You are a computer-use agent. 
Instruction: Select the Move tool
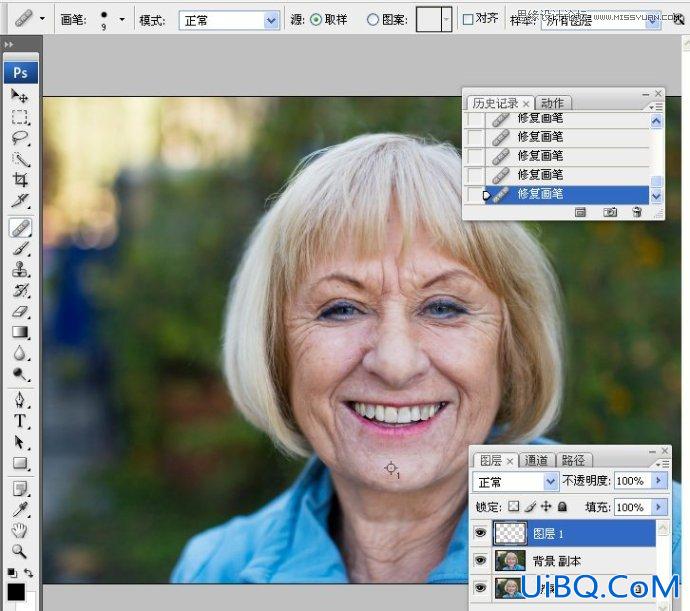tap(19, 96)
